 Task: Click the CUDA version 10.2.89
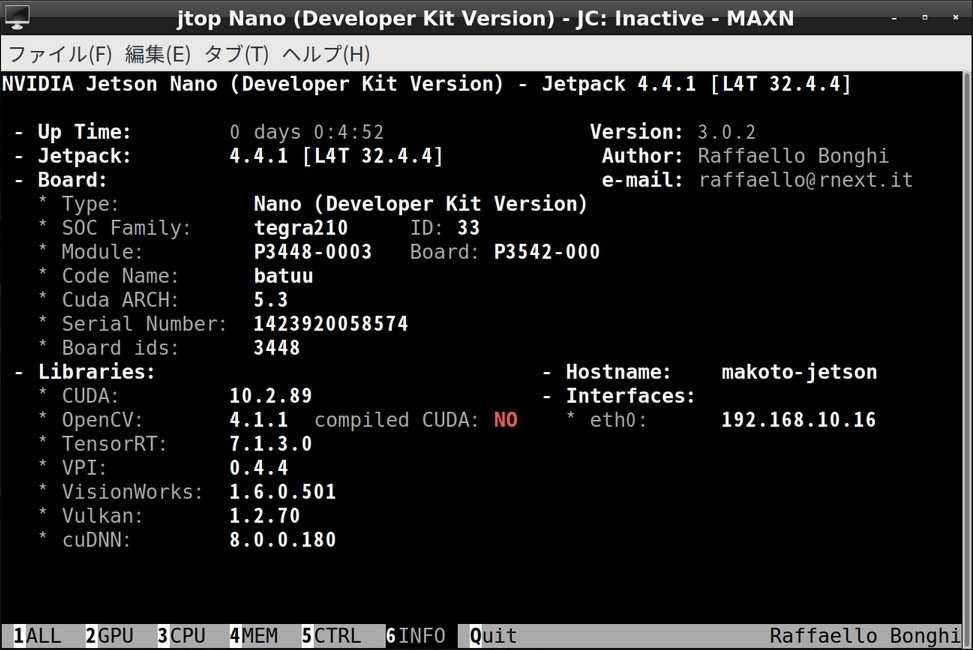click(x=271, y=396)
